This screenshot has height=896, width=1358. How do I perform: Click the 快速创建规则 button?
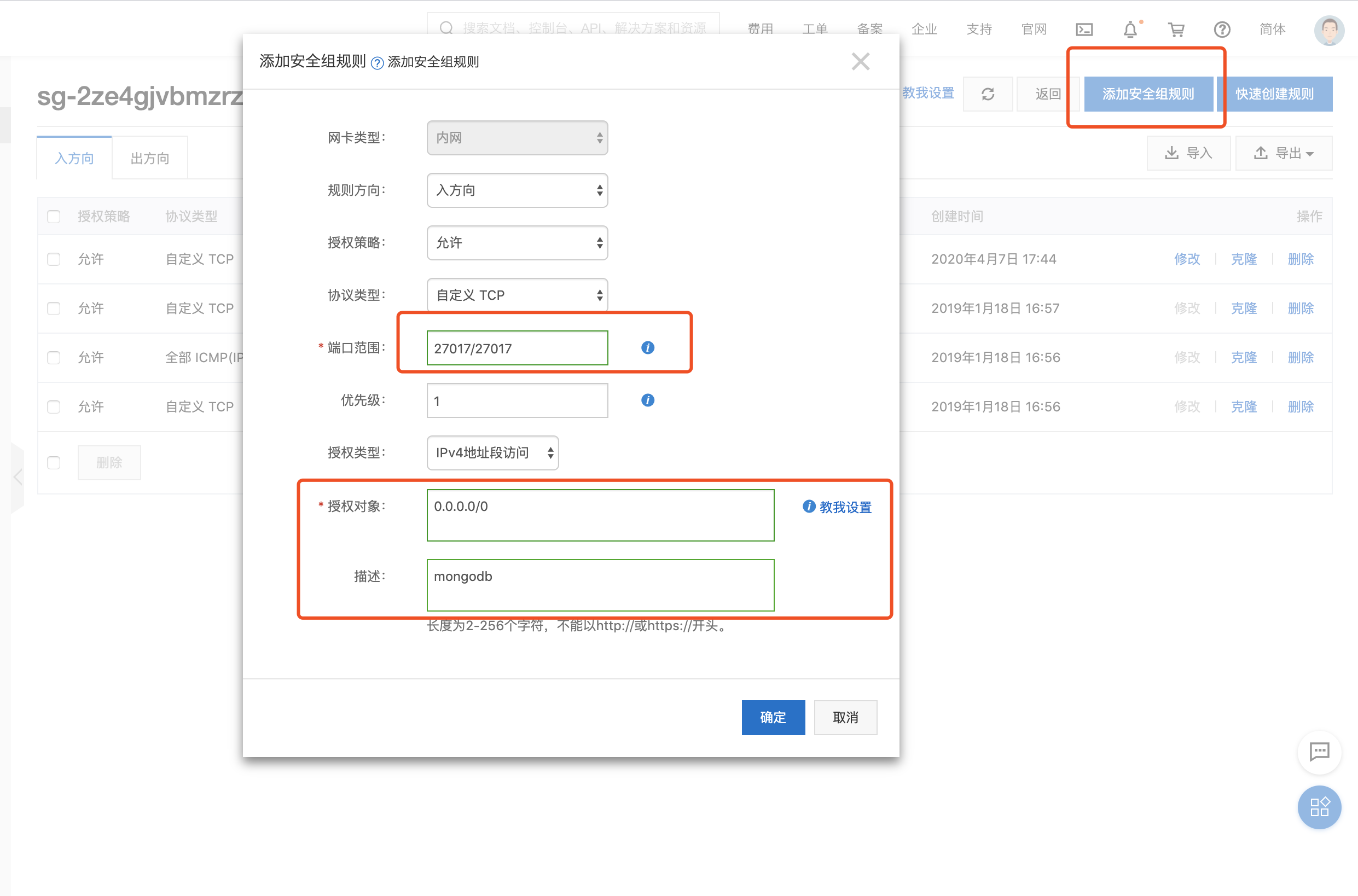pos(1274,94)
